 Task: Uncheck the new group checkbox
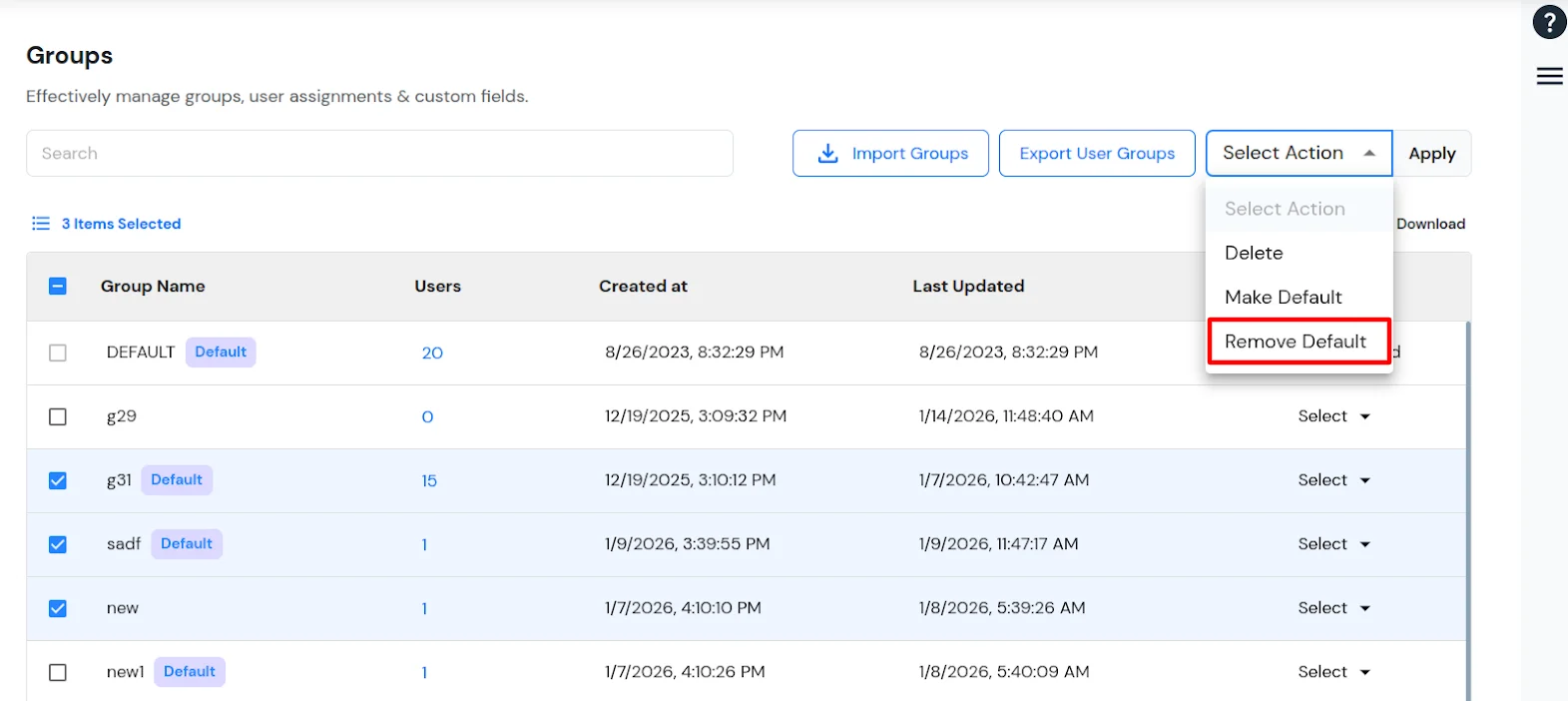point(58,608)
